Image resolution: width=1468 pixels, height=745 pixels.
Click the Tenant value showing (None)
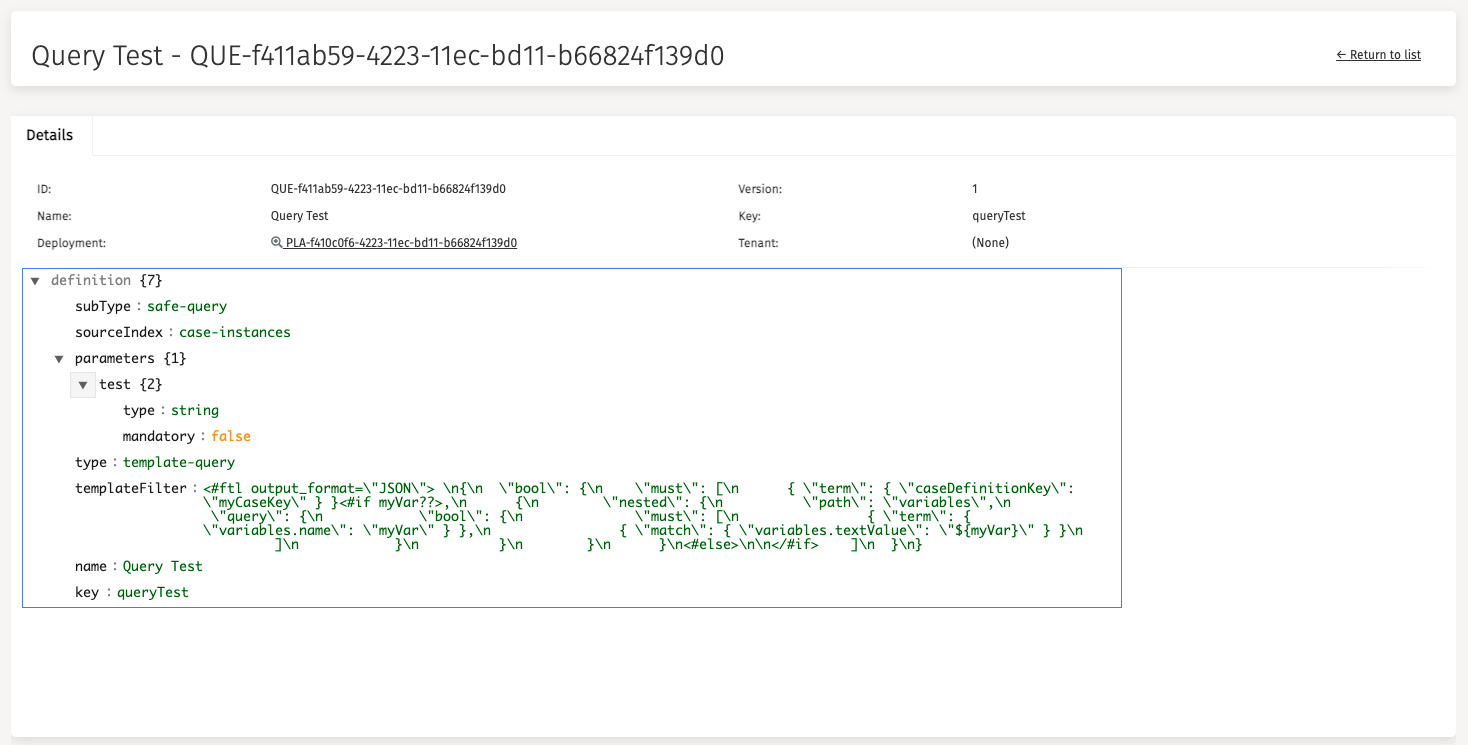[x=990, y=242]
